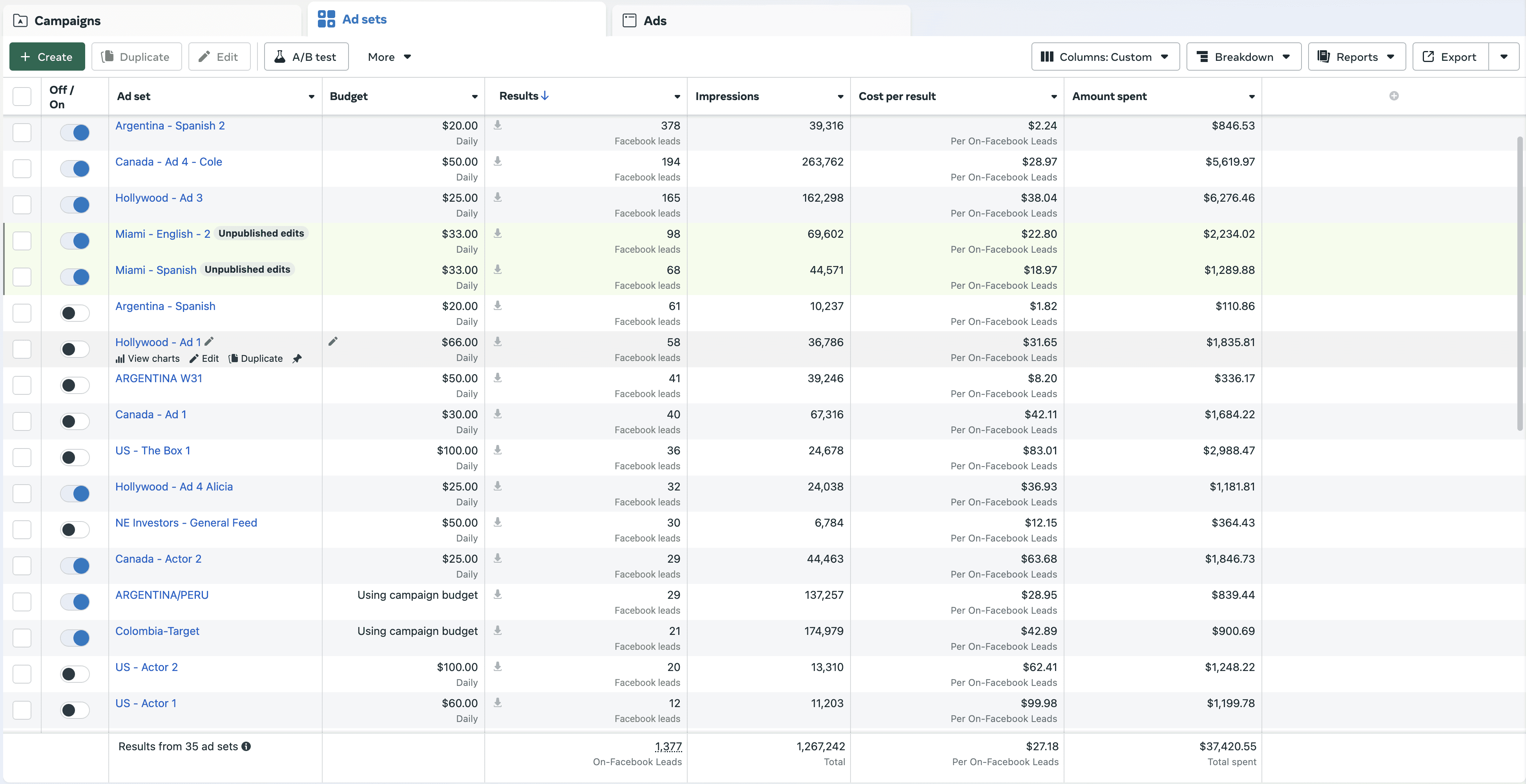Click the rename pencil next to Hollywood - Ad 1
The width and height of the screenshot is (1526, 784).
(x=209, y=342)
